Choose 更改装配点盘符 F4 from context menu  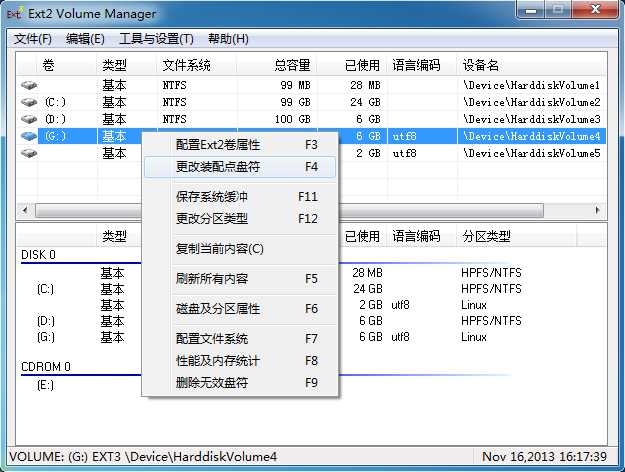coord(240,167)
